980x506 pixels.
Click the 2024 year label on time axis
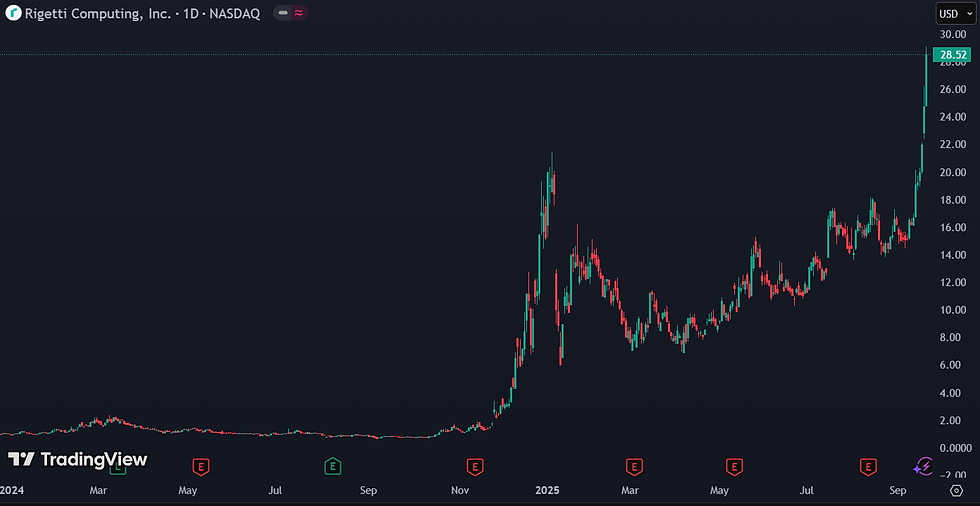[11, 490]
